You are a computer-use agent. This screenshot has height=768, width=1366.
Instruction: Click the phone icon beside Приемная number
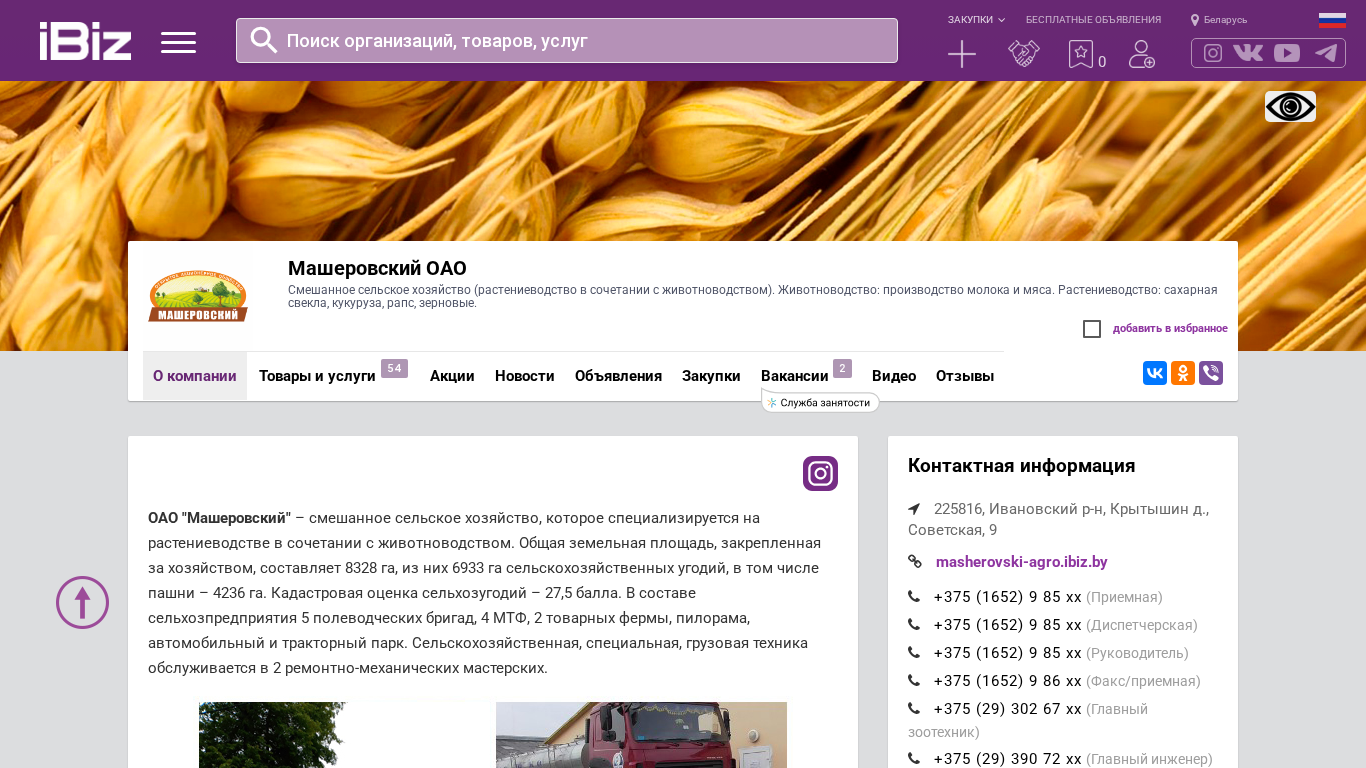tap(914, 597)
